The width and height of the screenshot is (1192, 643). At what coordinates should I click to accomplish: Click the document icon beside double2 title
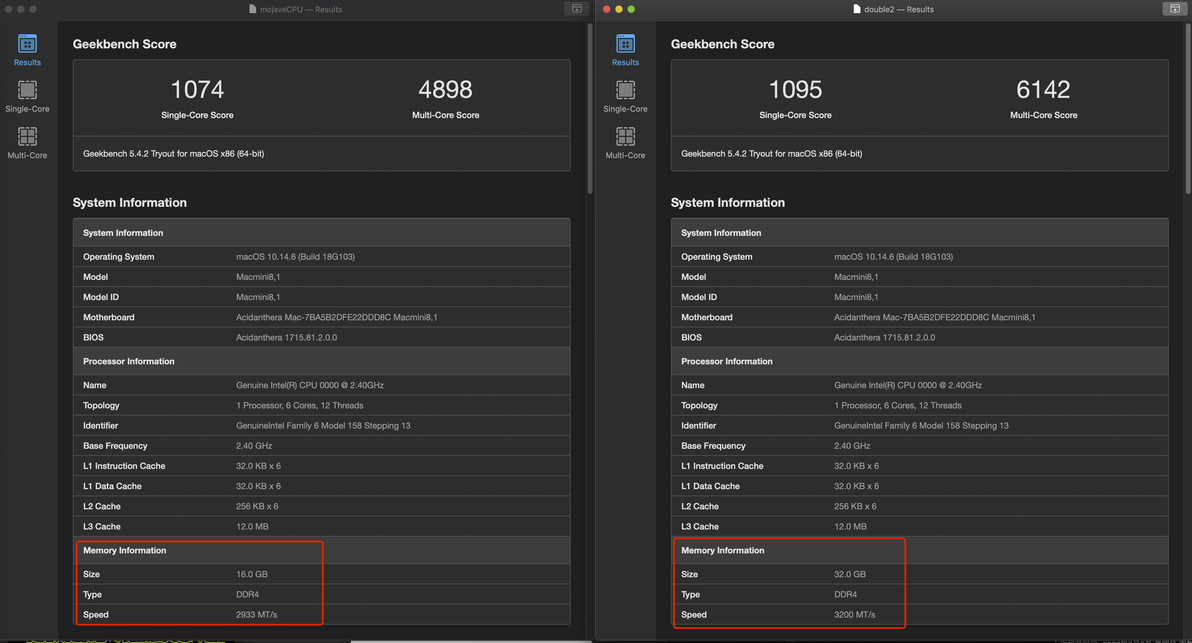857,9
